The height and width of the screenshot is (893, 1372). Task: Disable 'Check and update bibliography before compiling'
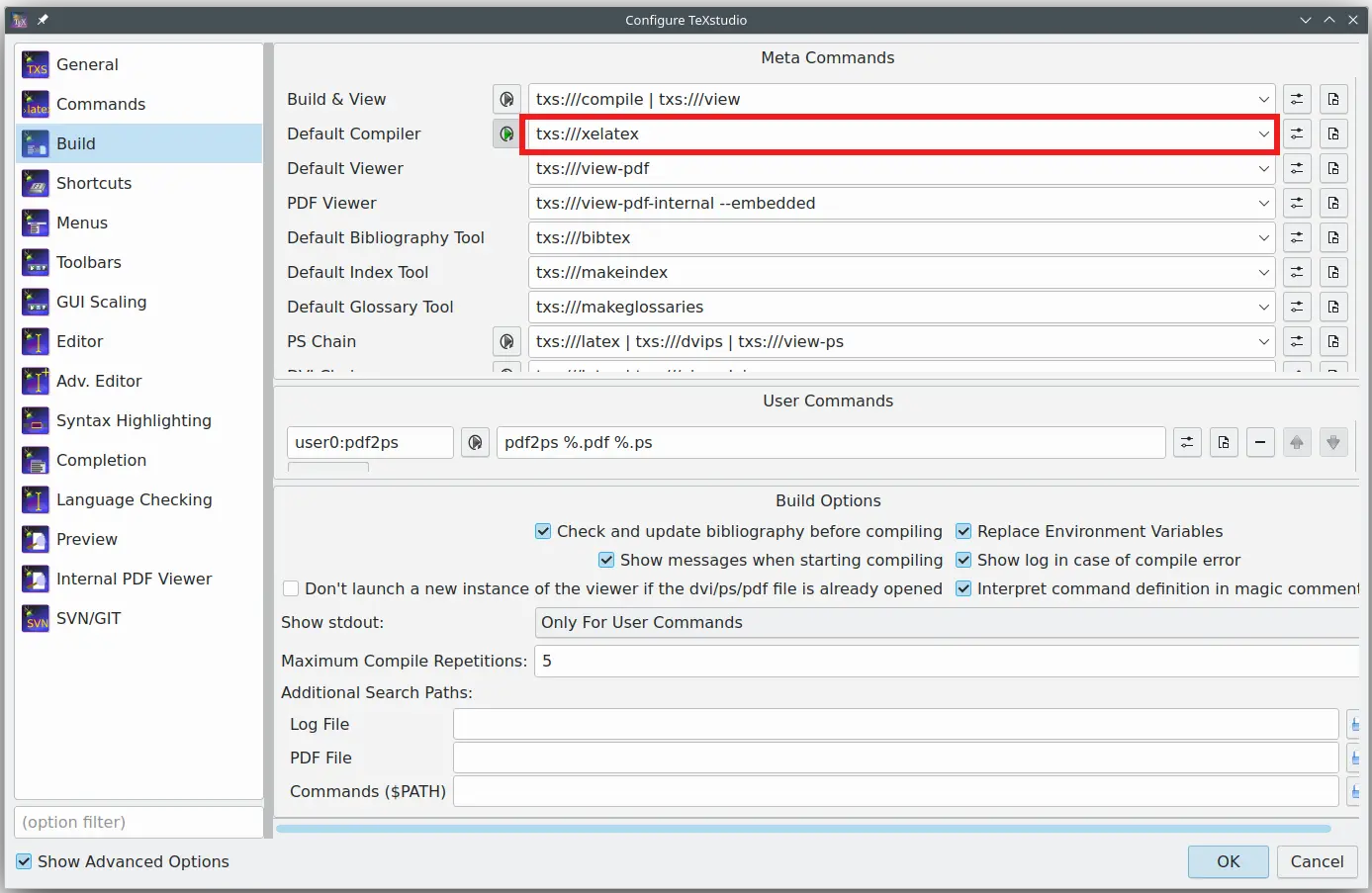[542, 531]
